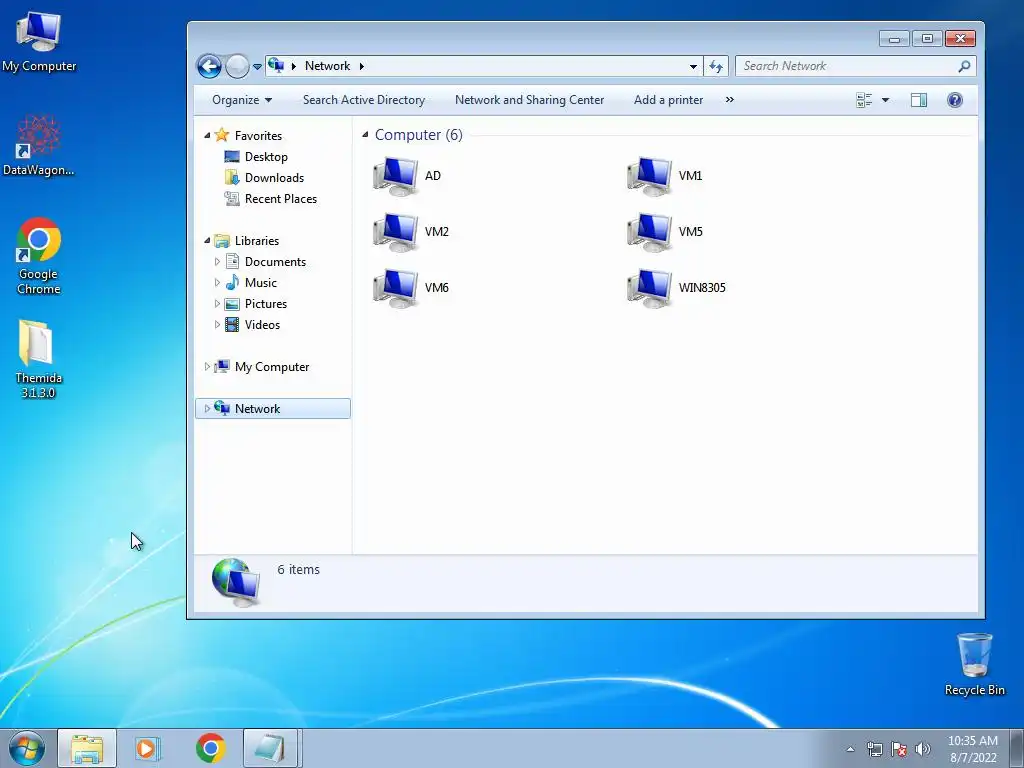Open the AD computer icon

pyautogui.click(x=396, y=176)
